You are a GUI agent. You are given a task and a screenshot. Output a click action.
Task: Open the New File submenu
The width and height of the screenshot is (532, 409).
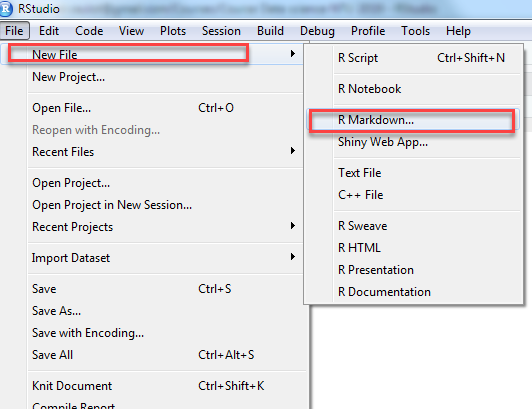pos(151,54)
